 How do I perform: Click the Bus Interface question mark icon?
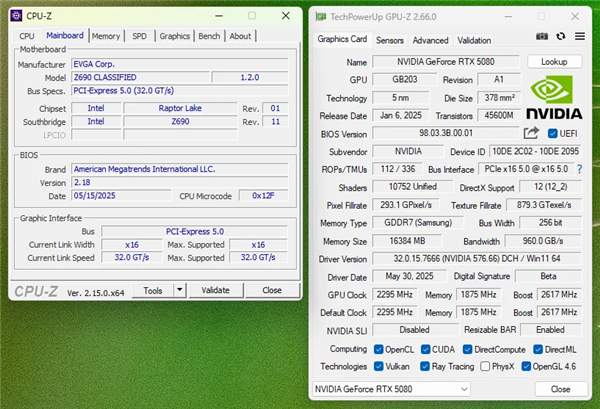[579, 169]
